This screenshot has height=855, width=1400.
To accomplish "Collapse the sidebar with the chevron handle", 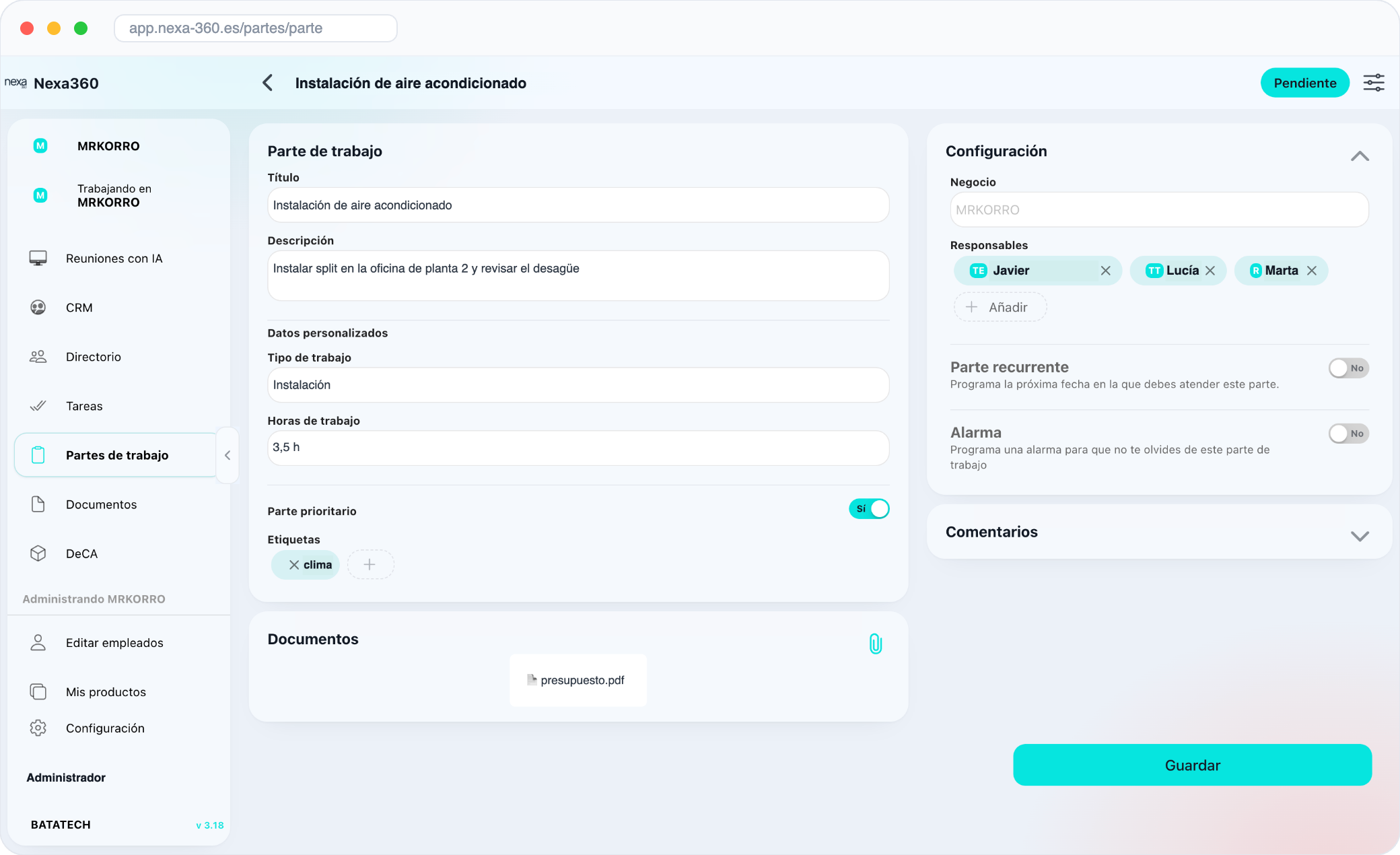I will click(228, 455).
